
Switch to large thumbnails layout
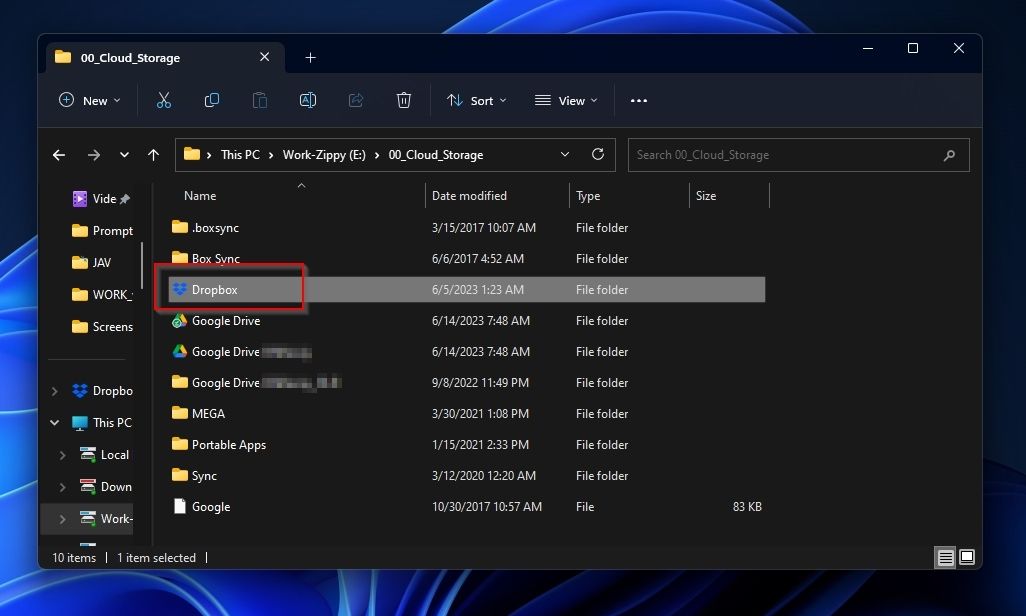click(x=966, y=557)
